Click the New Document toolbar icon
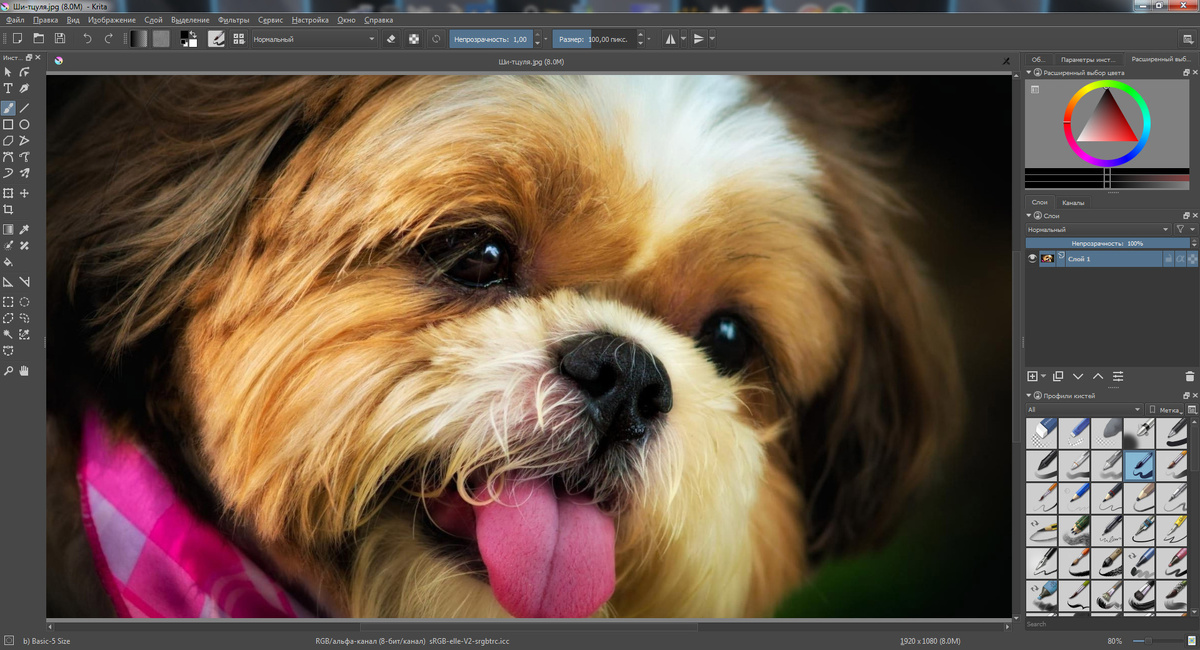1200x650 pixels. [17, 39]
